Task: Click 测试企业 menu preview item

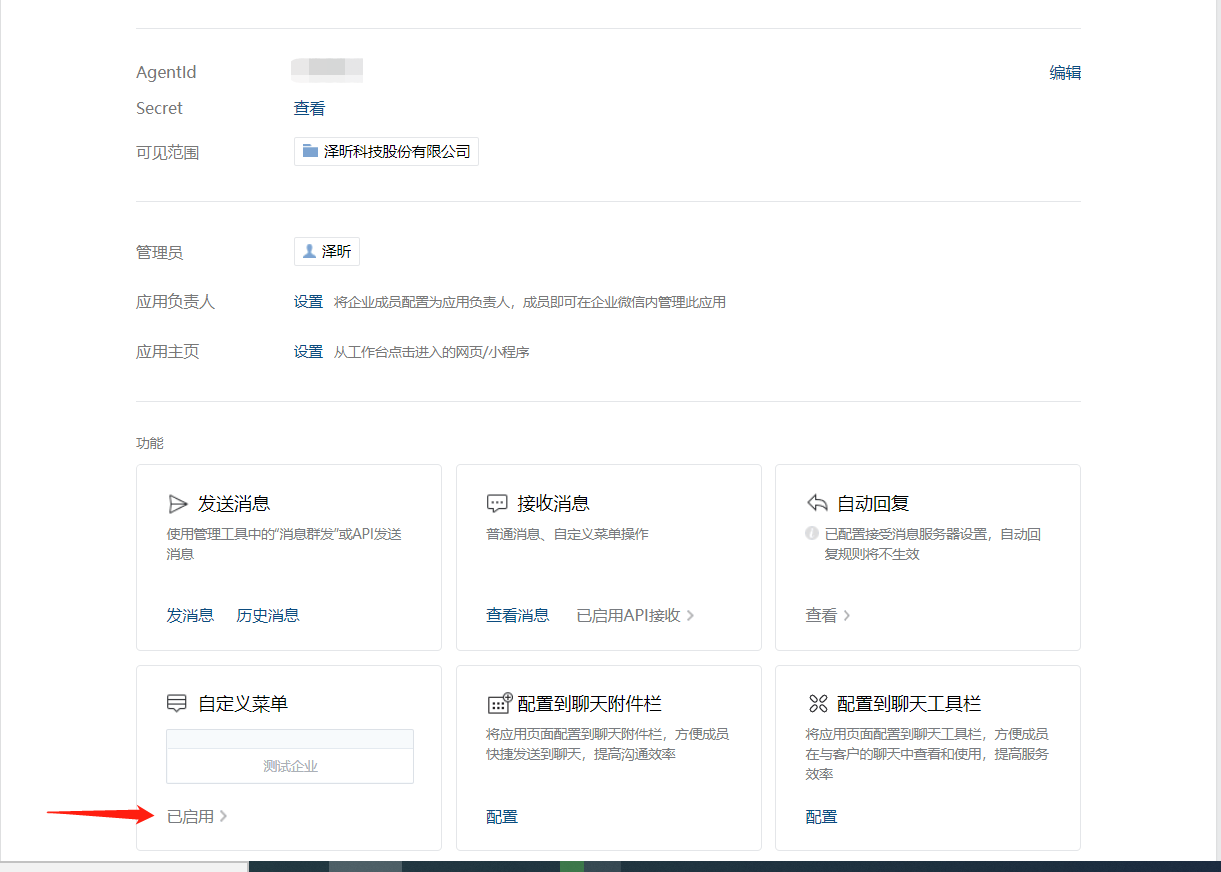Action: pyautogui.click(x=290, y=766)
